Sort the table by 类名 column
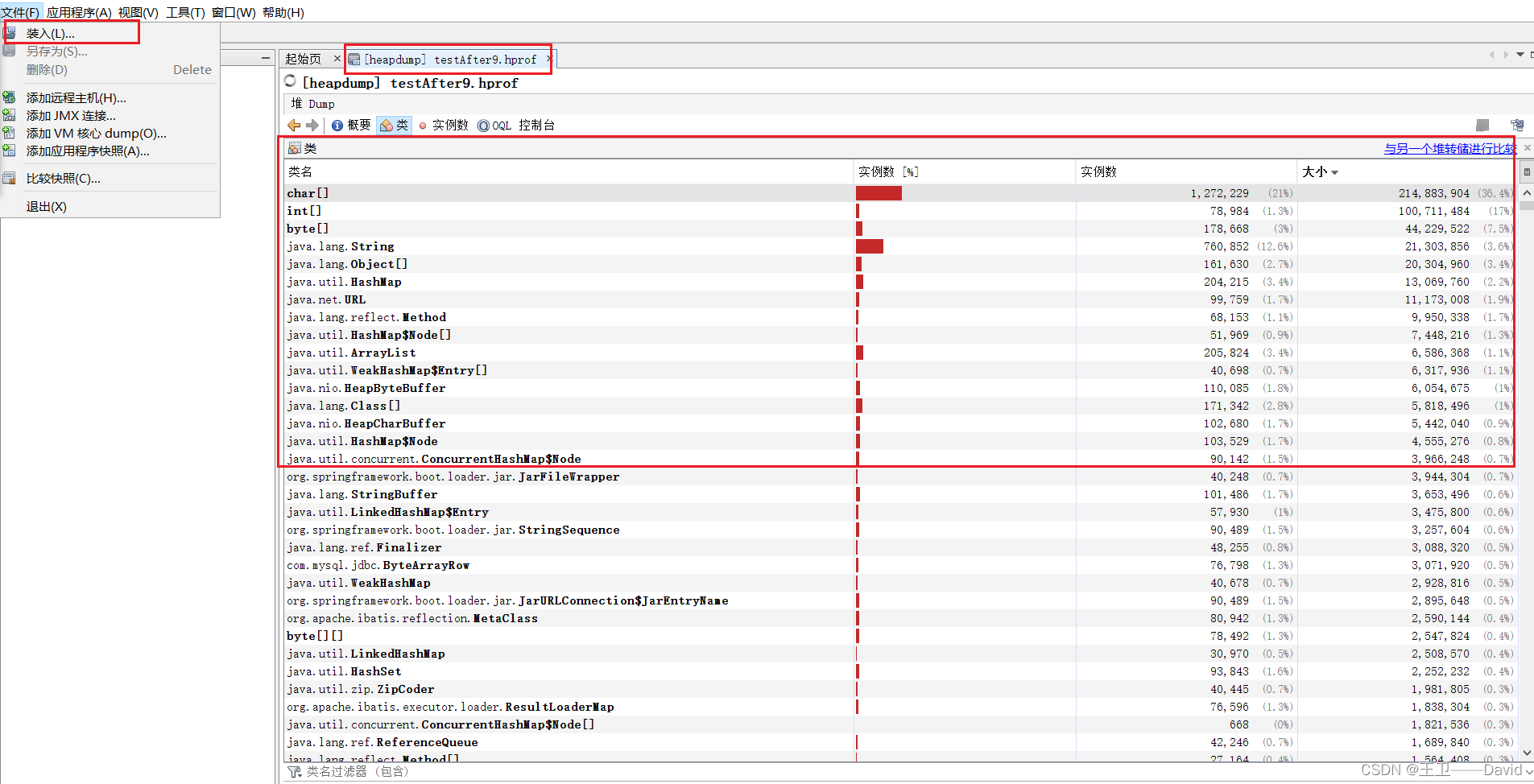1534x784 pixels. point(569,171)
